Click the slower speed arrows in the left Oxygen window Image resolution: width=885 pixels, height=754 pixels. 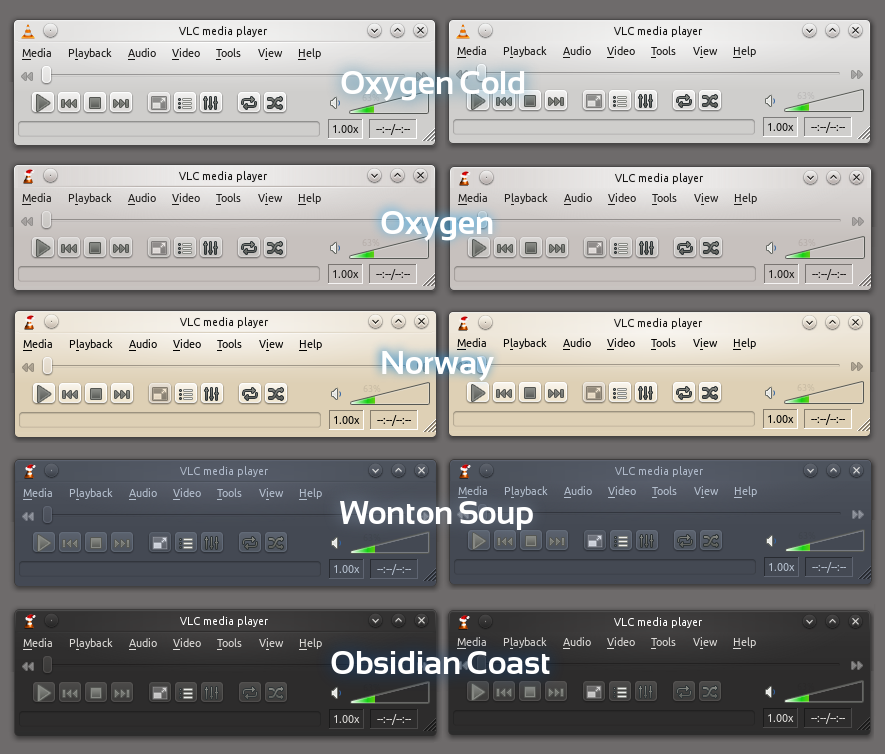(x=27, y=221)
